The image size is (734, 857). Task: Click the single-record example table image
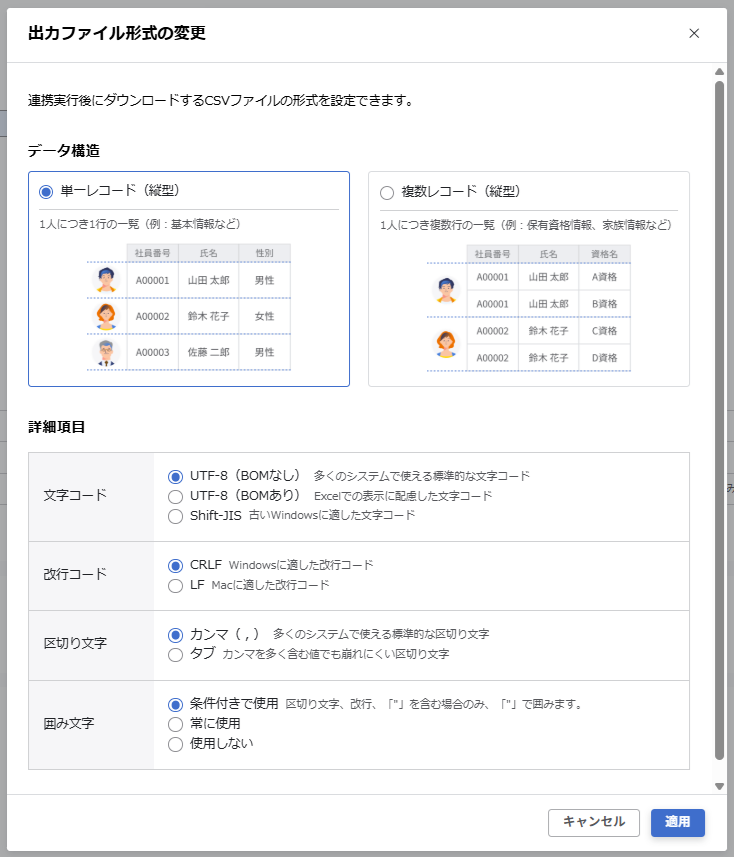point(189,307)
